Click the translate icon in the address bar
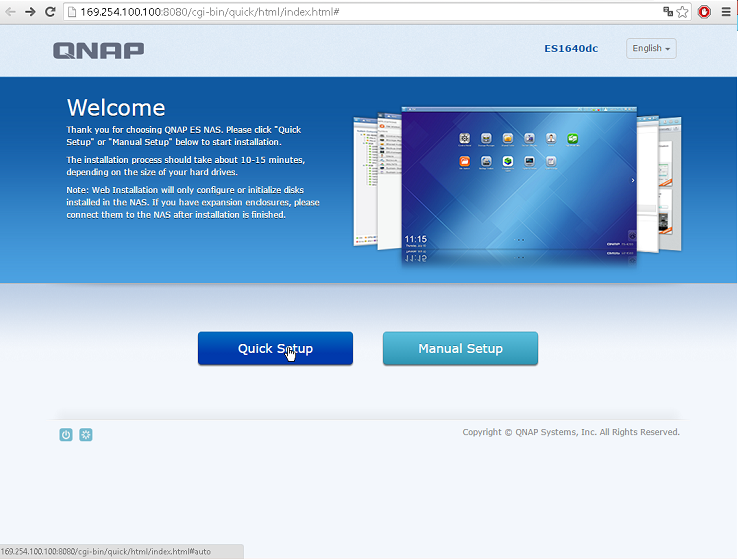 667,12
